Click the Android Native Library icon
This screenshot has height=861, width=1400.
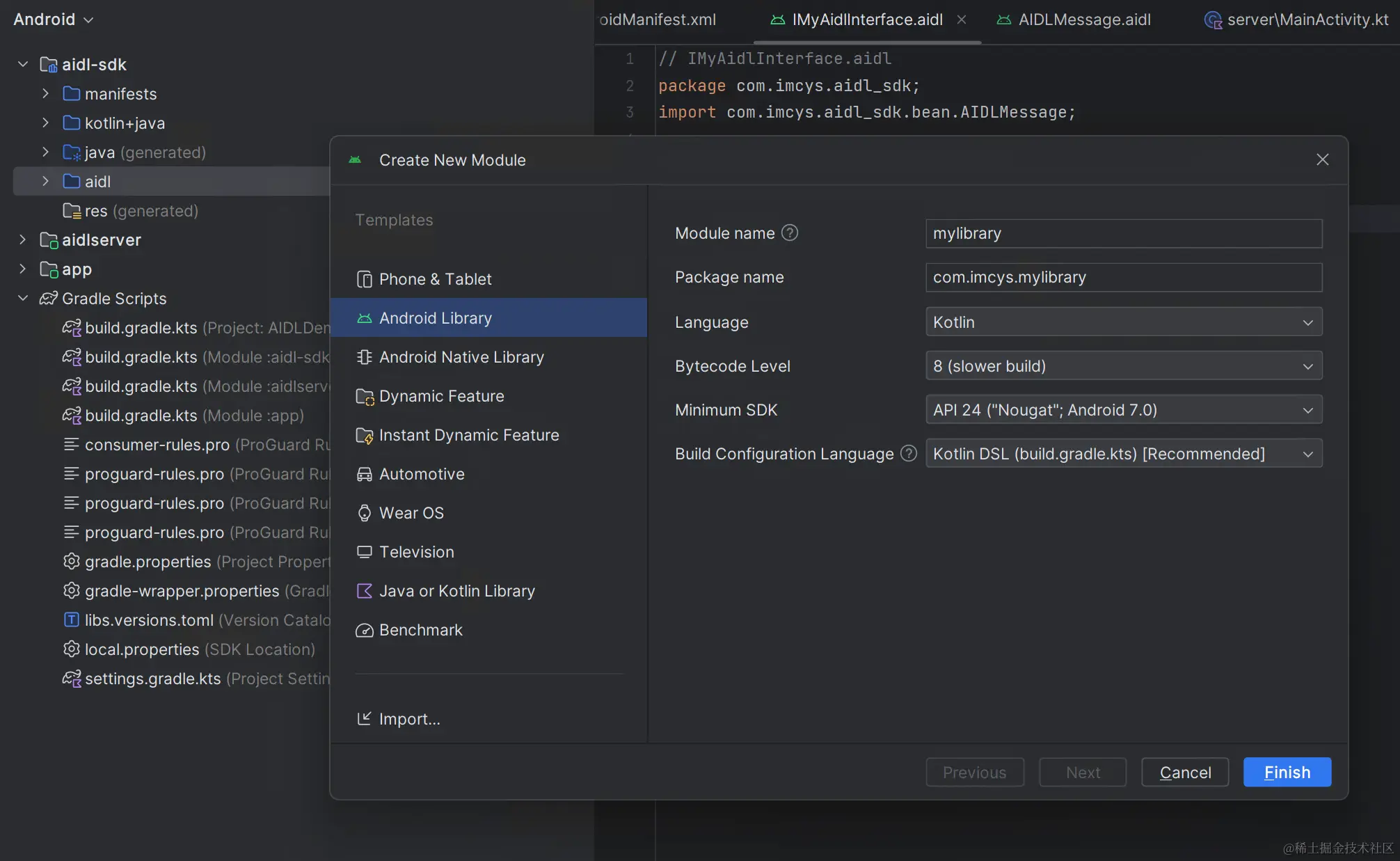tap(364, 357)
